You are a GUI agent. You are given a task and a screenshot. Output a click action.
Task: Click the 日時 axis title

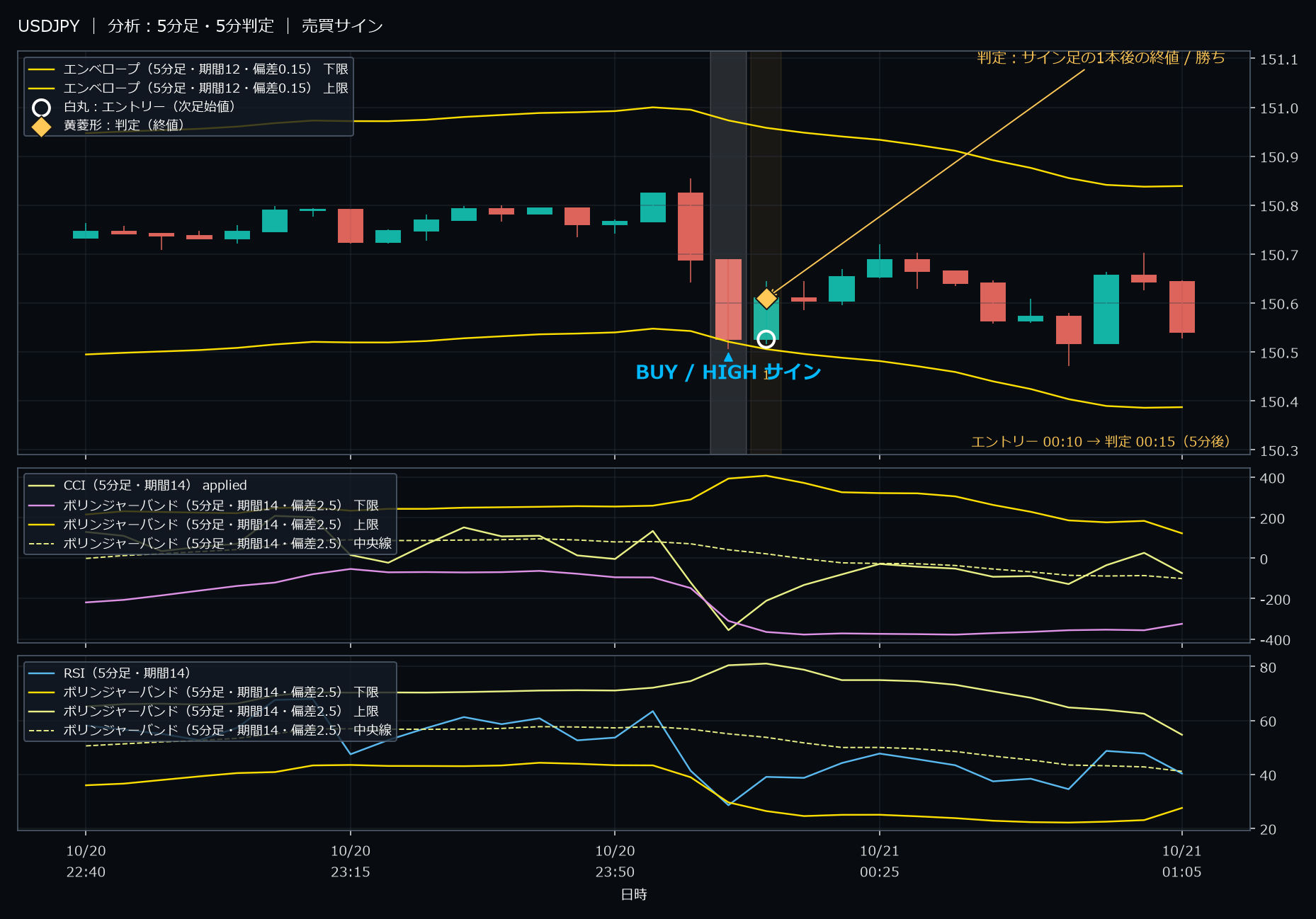coord(634,894)
